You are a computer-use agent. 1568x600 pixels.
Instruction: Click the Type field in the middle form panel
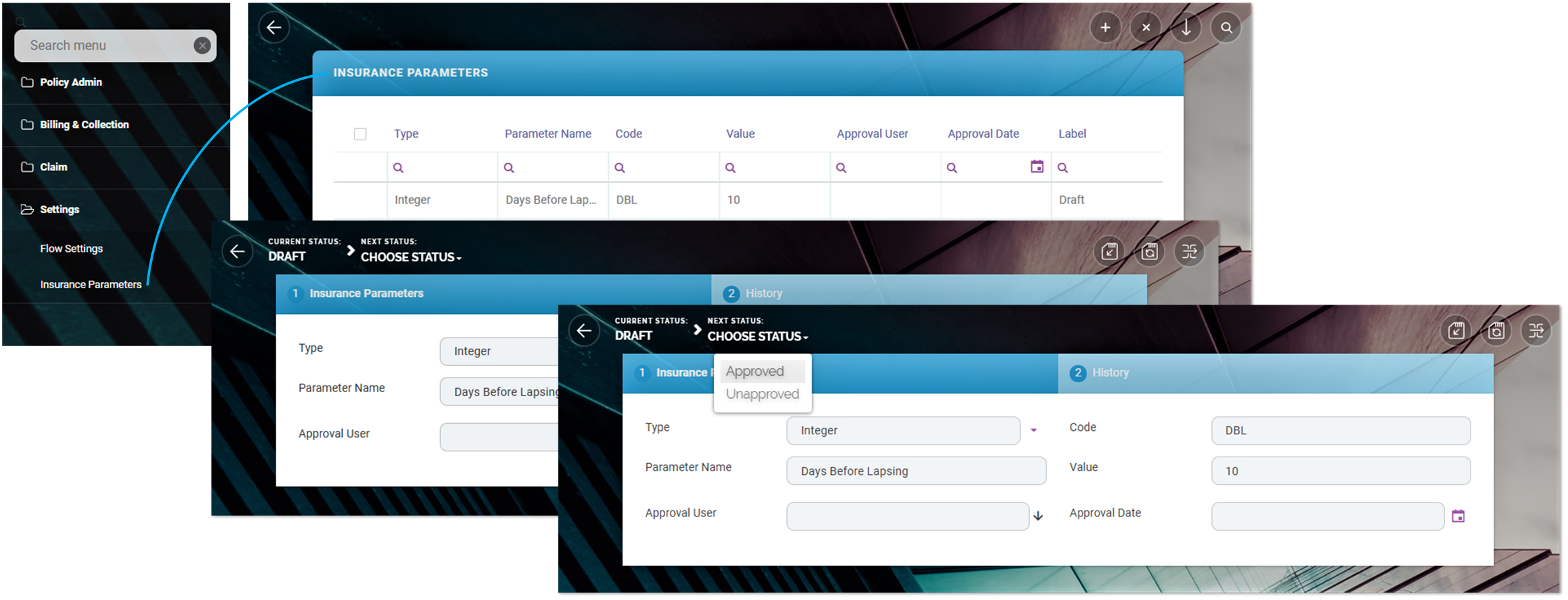coord(499,351)
